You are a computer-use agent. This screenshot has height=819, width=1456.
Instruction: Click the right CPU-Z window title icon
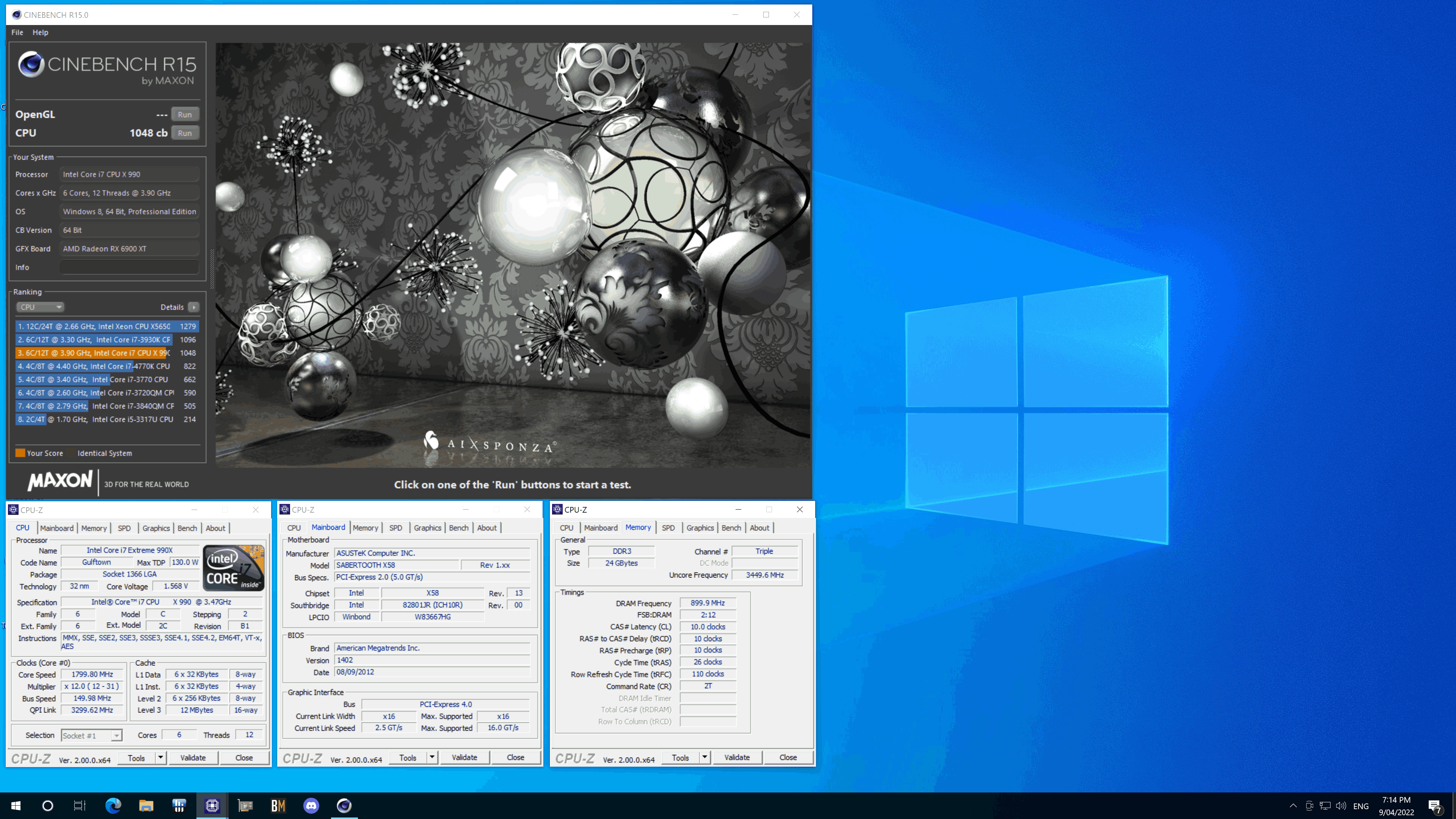pyautogui.click(x=557, y=510)
